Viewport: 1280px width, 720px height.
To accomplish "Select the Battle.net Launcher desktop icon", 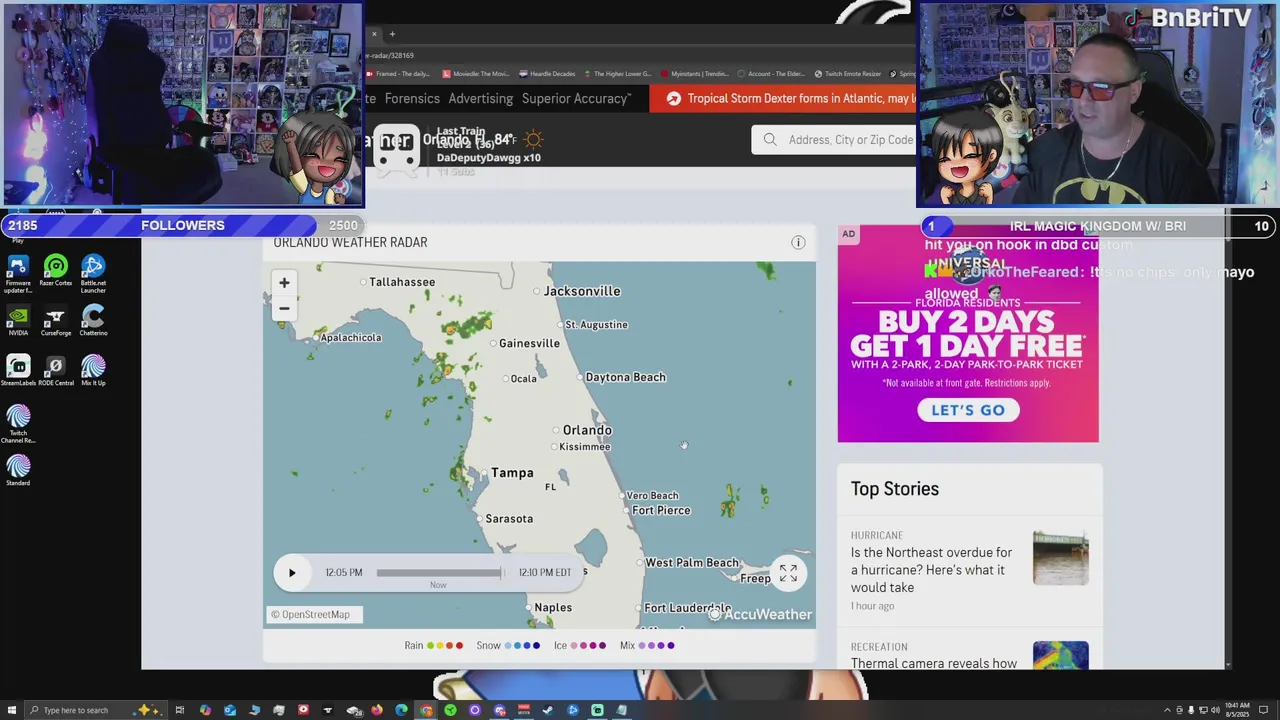I will [93, 273].
